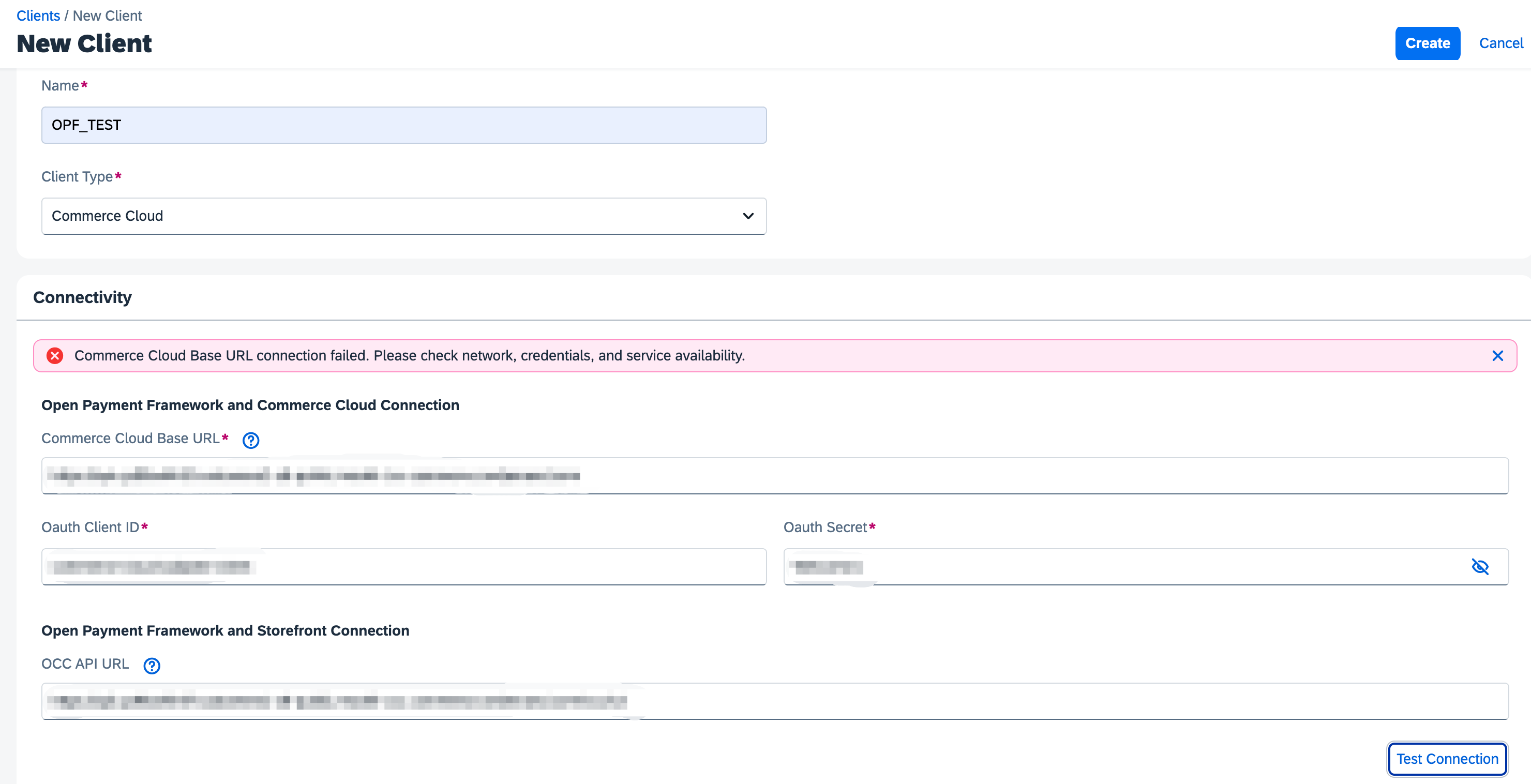
Task: Click the OCC API URL label
Action: tap(85, 664)
